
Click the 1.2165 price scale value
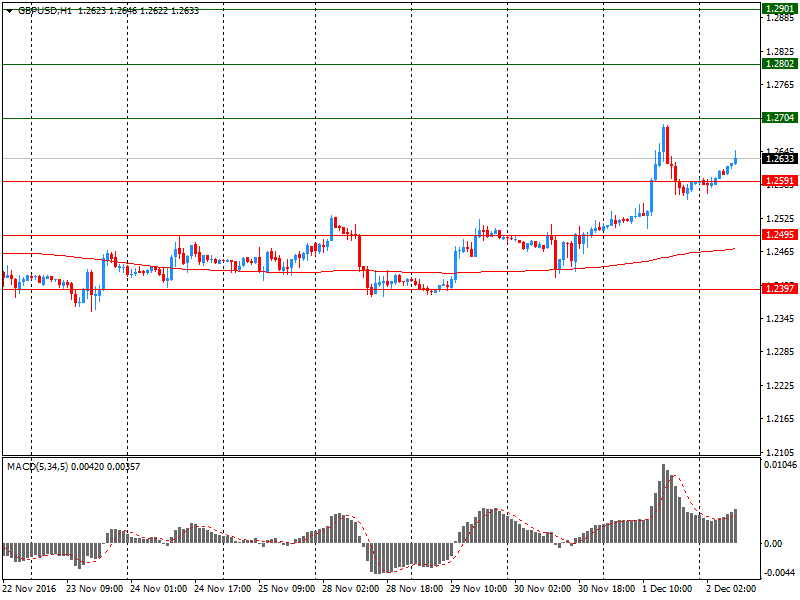point(780,418)
